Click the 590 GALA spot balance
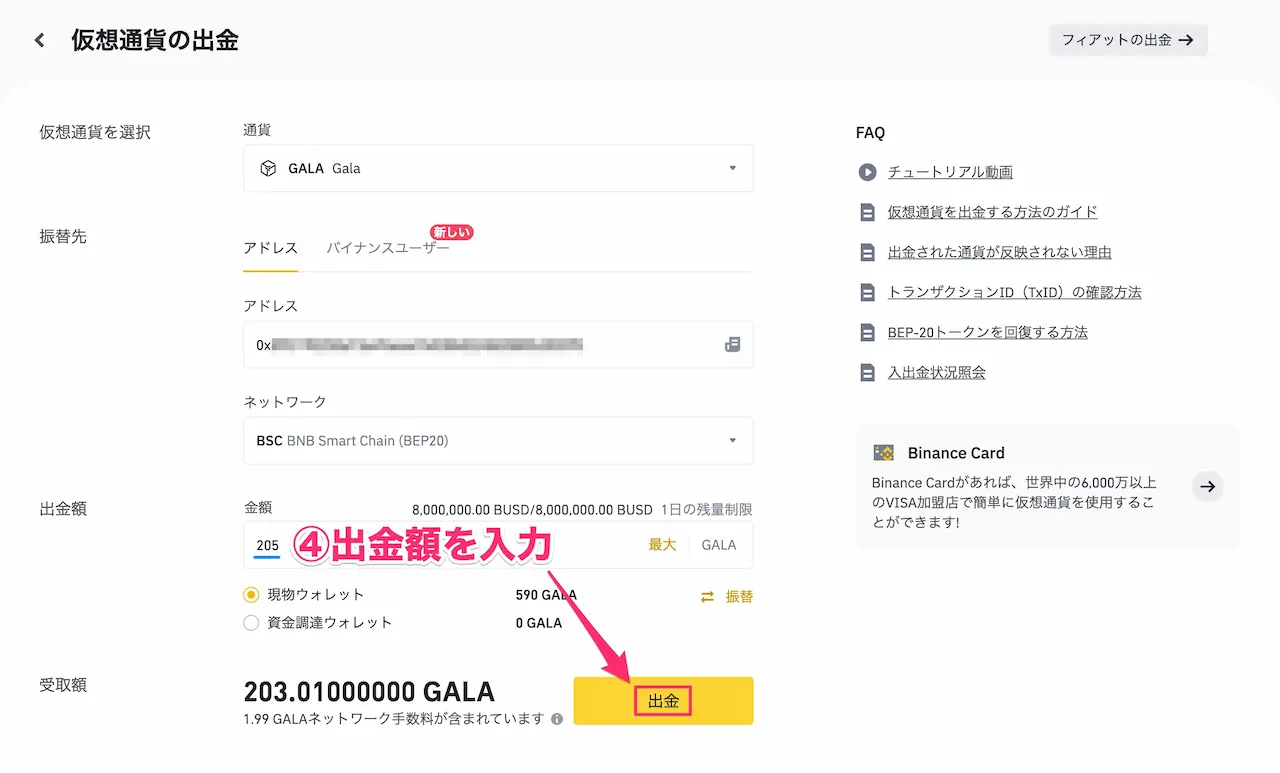The width and height of the screenshot is (1280, 773). coord(546,595)
